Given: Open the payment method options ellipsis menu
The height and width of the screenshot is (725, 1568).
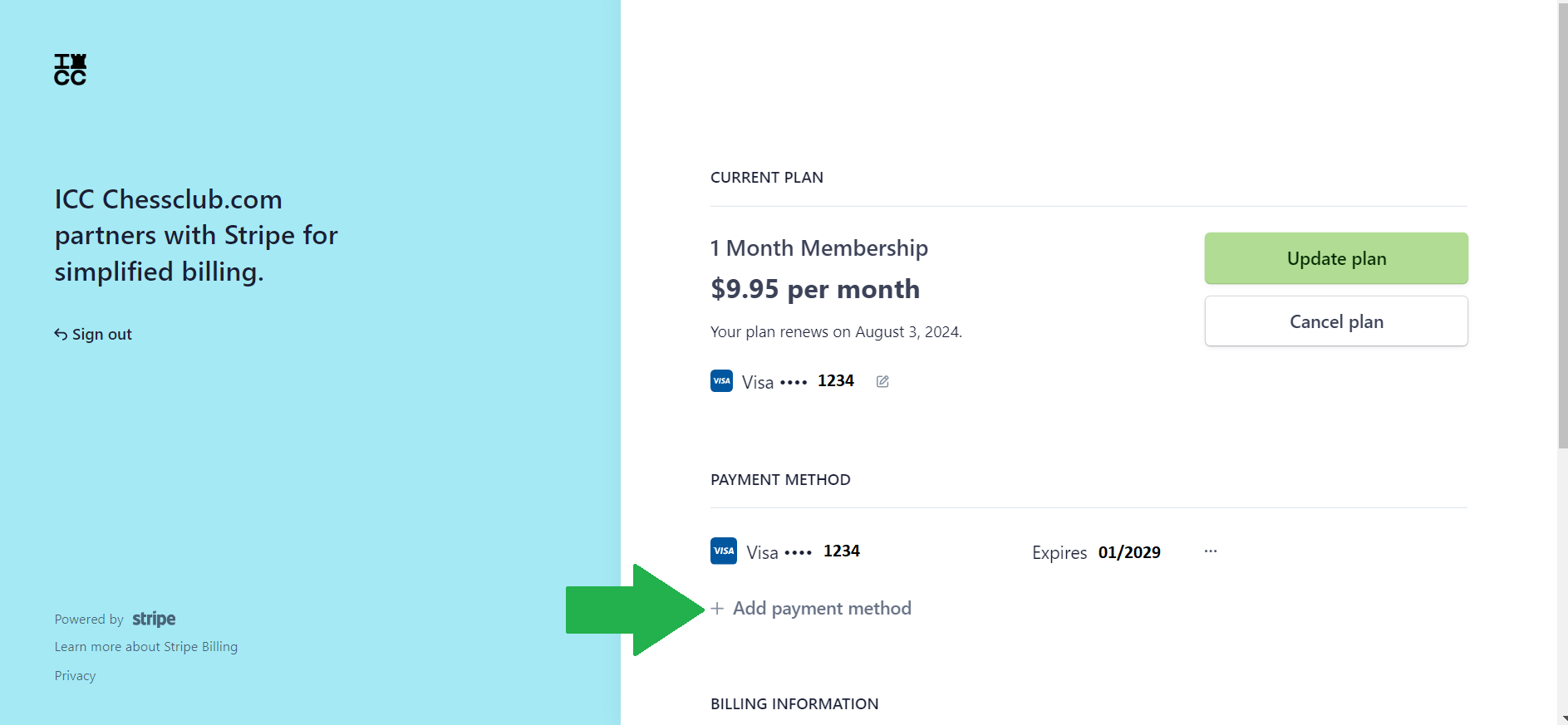Looking at the screenshot, I should (x=1211, y=550).
